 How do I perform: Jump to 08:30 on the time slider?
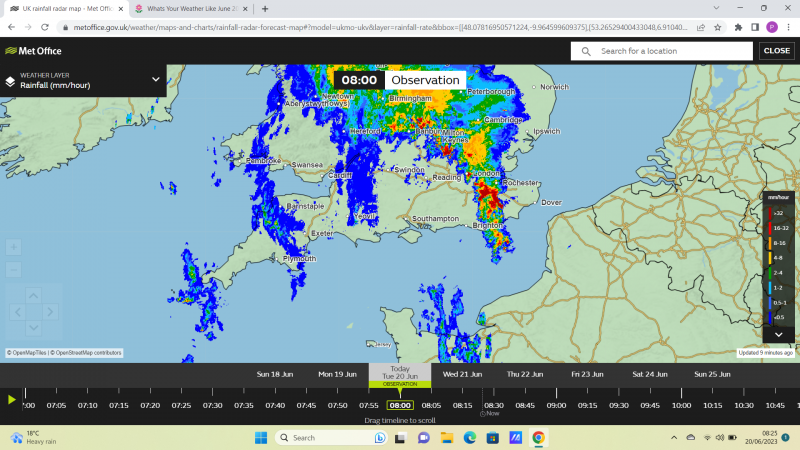pyautogui.click(x=493, y=405)
